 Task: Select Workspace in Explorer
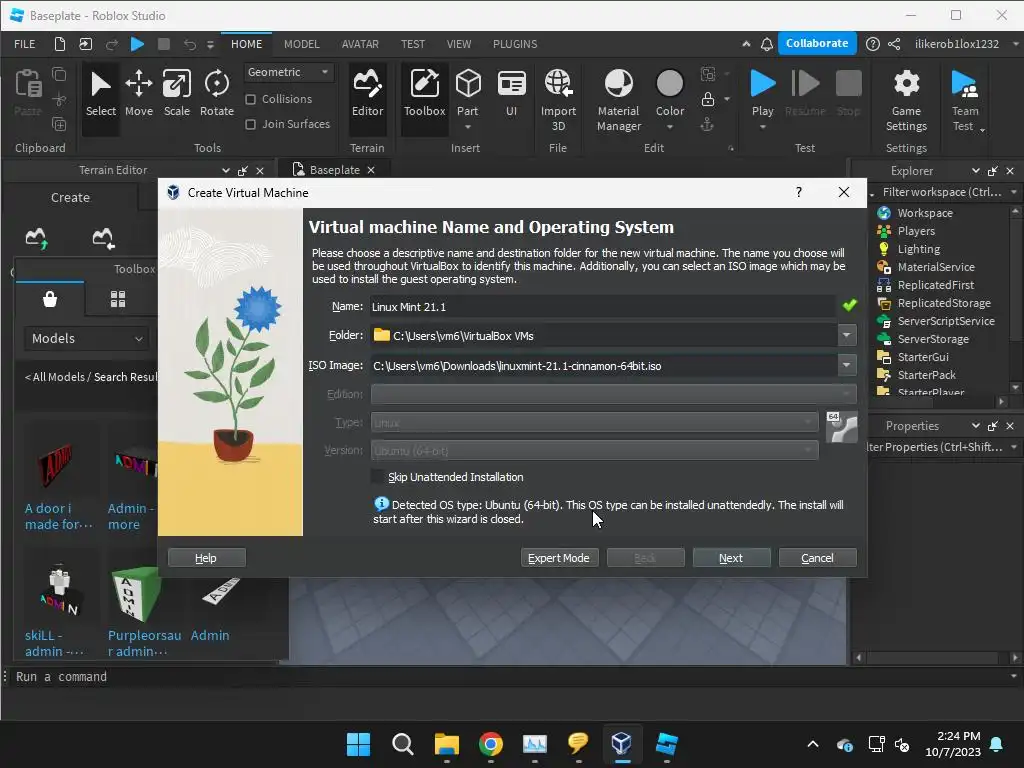coord(924,213)
